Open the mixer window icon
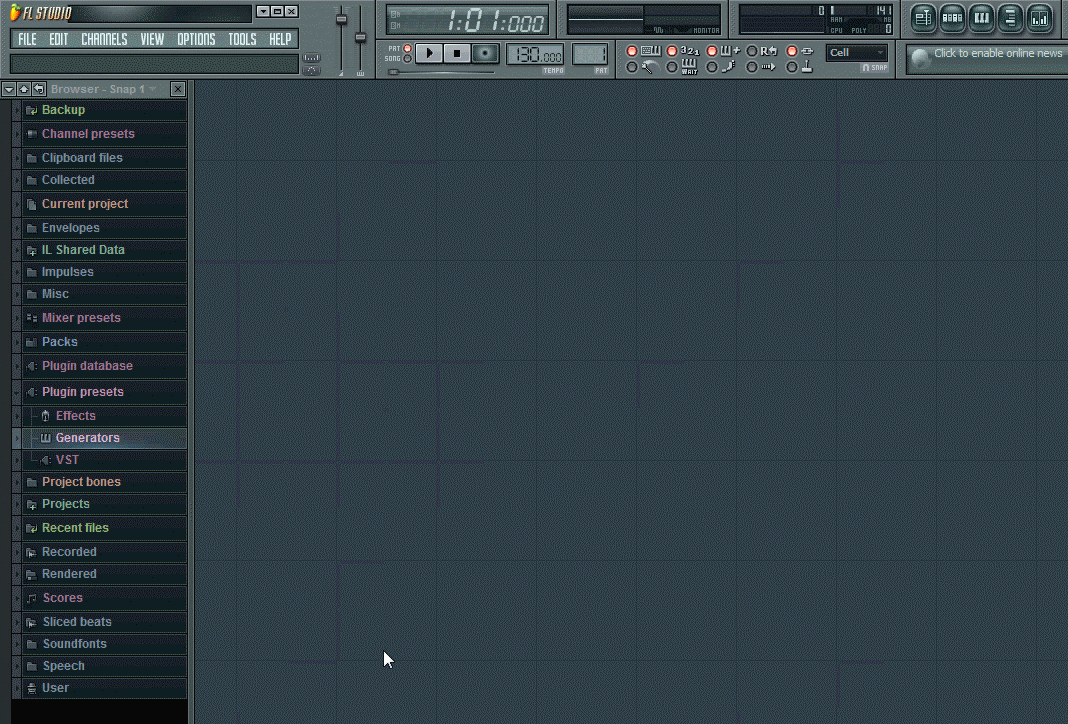The image size is (1068, 724). 1039,17
